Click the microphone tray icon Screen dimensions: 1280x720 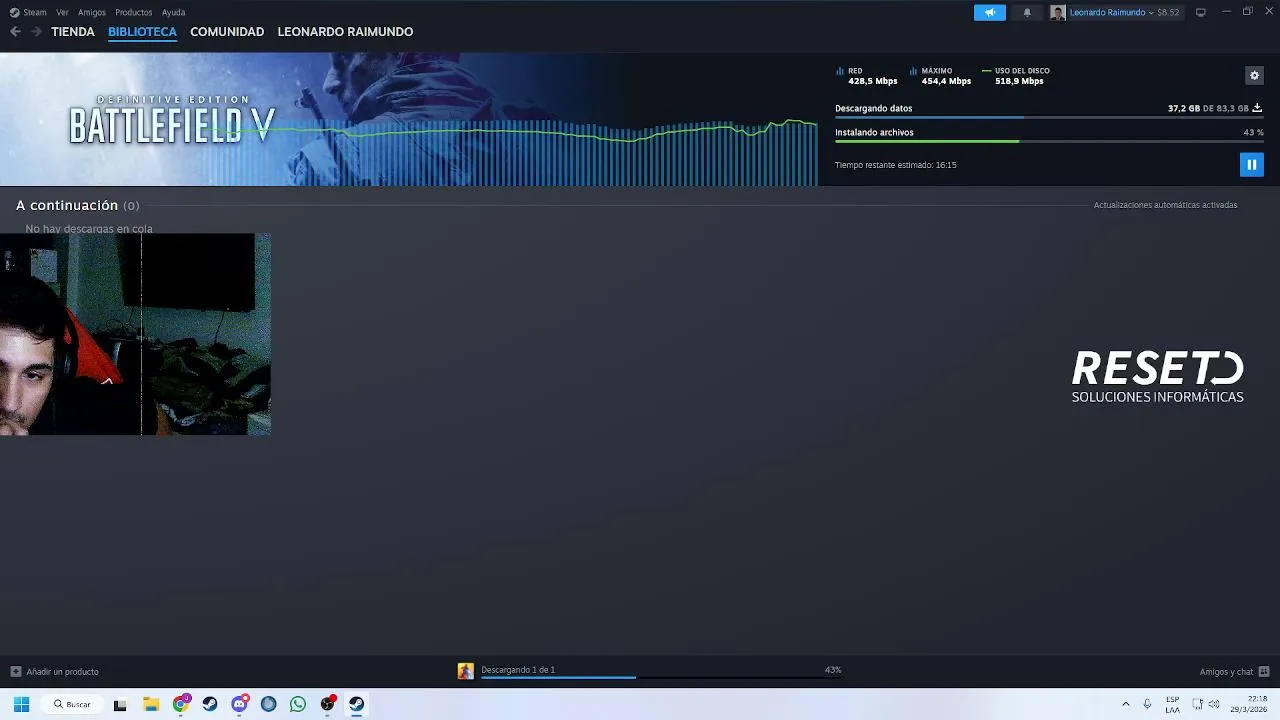point(1147,704)
